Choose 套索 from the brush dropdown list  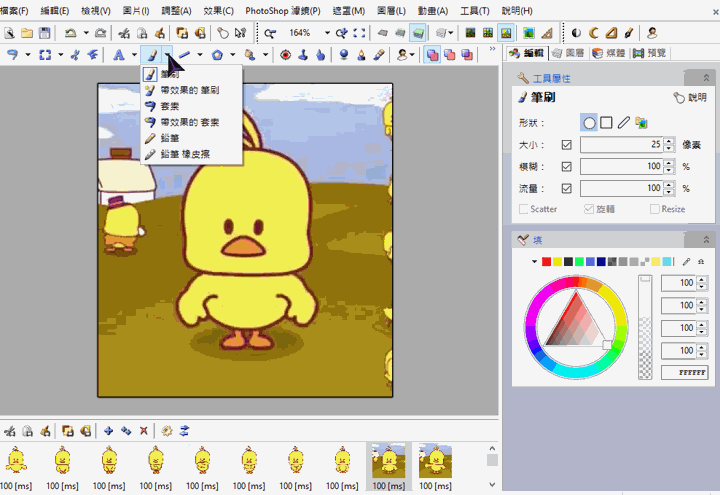(x=191, y=106)
